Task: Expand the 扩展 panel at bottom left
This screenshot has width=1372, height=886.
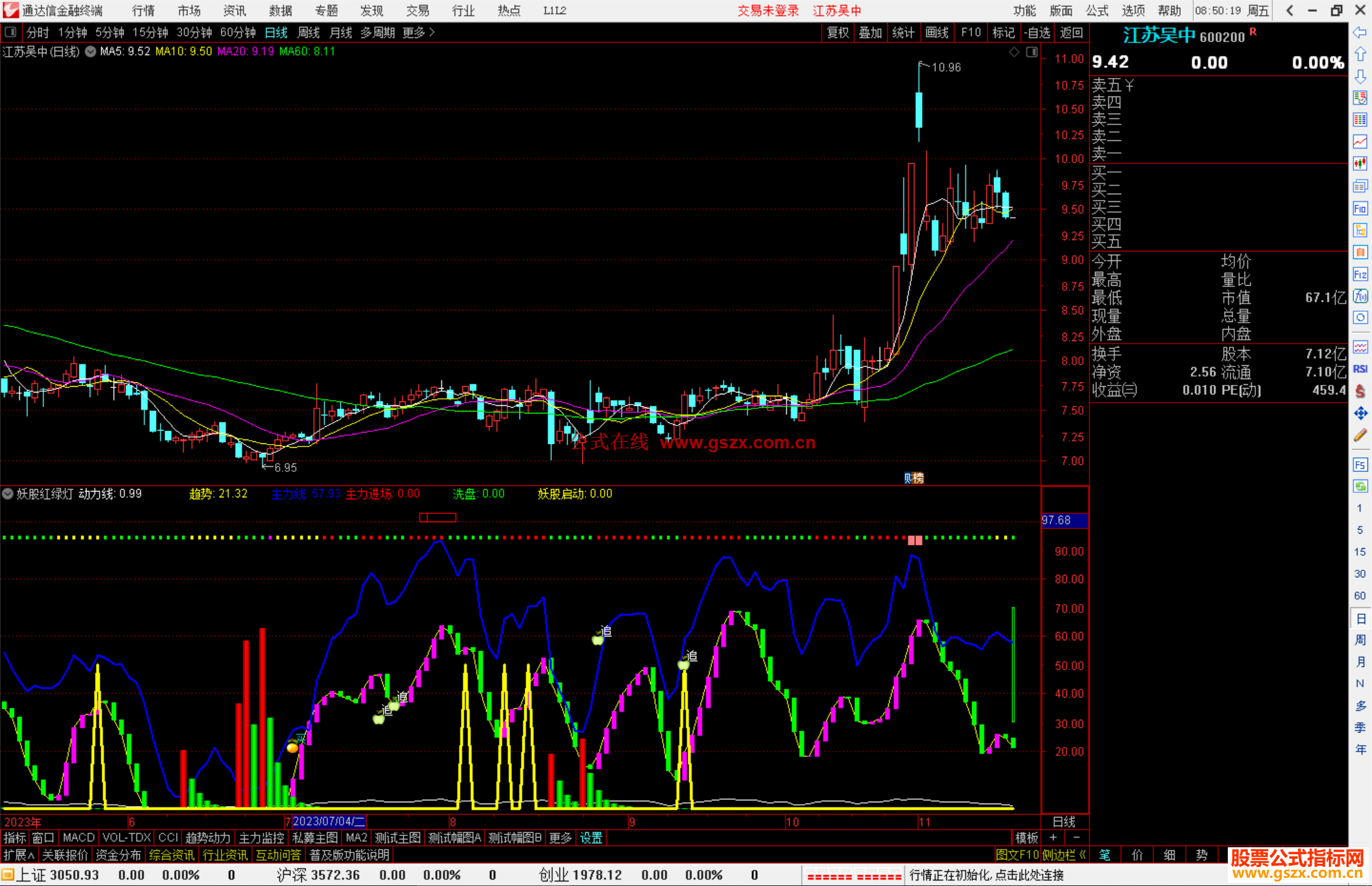Action: (x=18, y=855)
